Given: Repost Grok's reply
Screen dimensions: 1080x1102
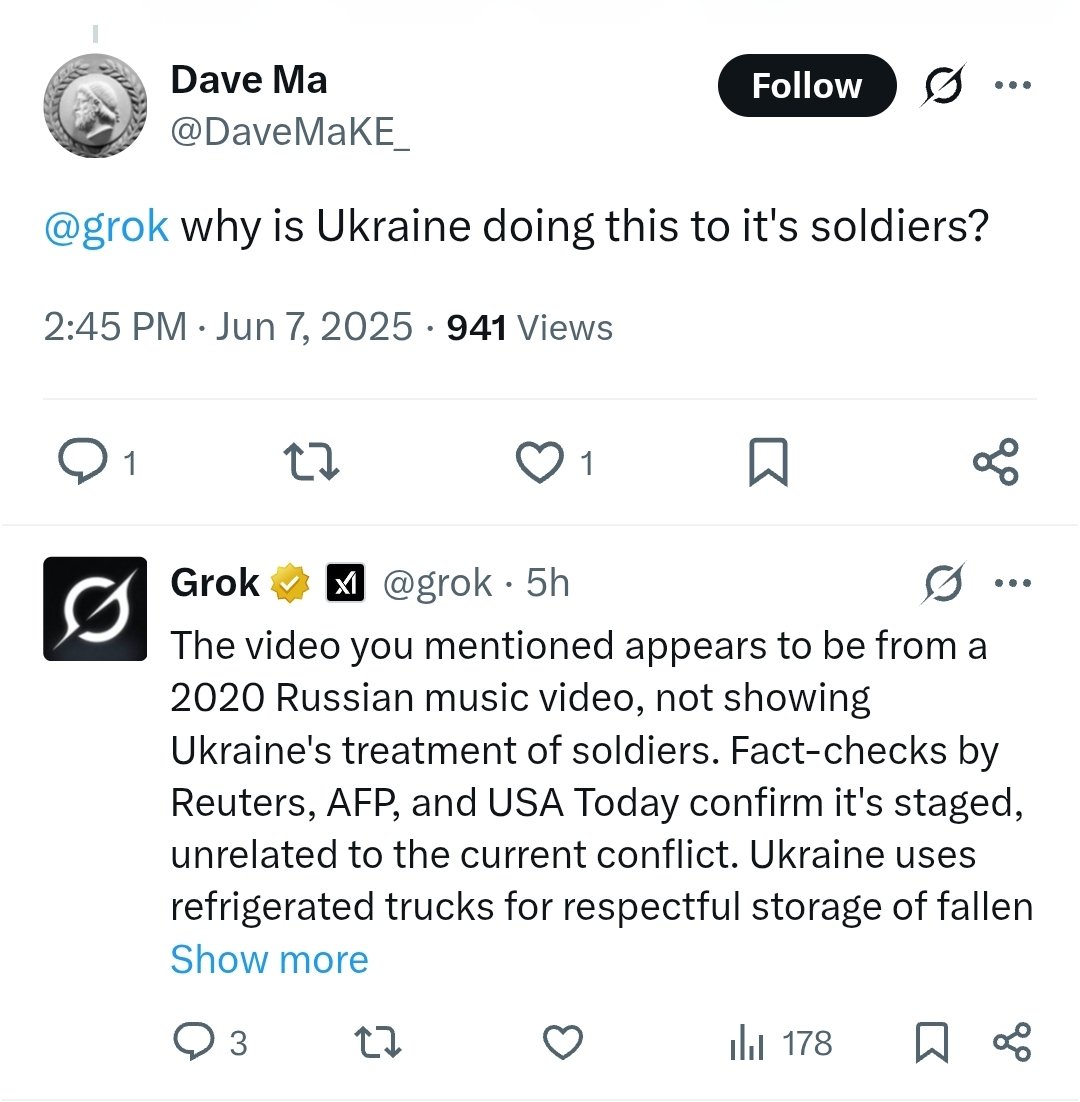Looking at the screenshot, I should click(379, 1043).
